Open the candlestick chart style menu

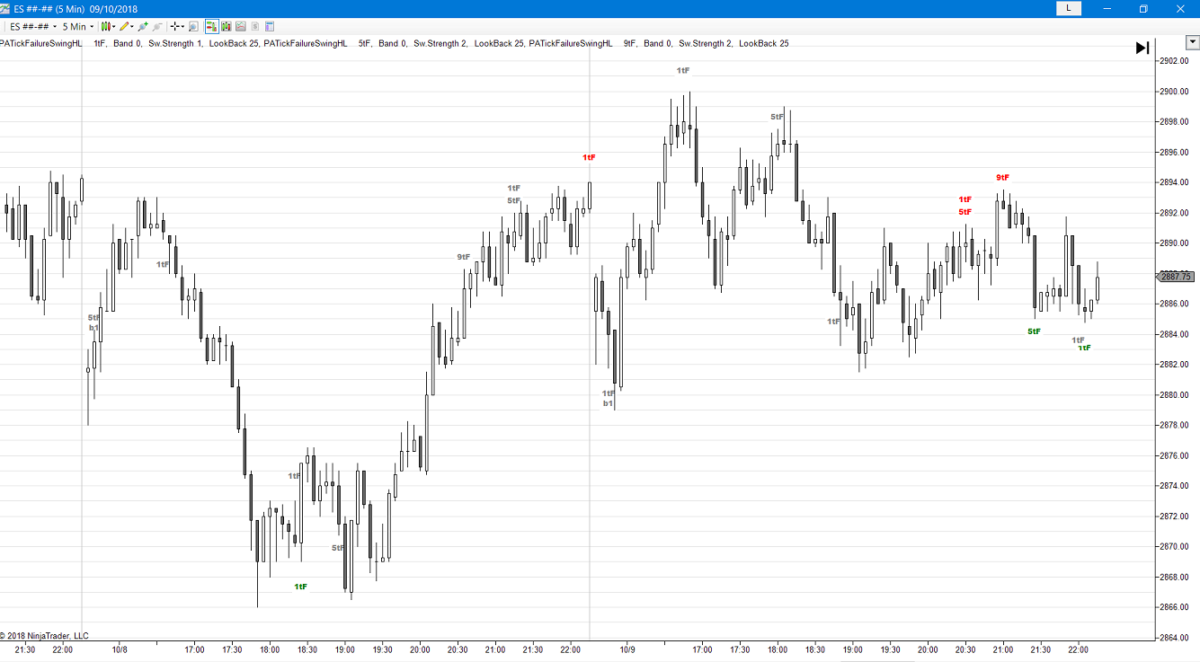pyautogui.click(x=108, y=26)
